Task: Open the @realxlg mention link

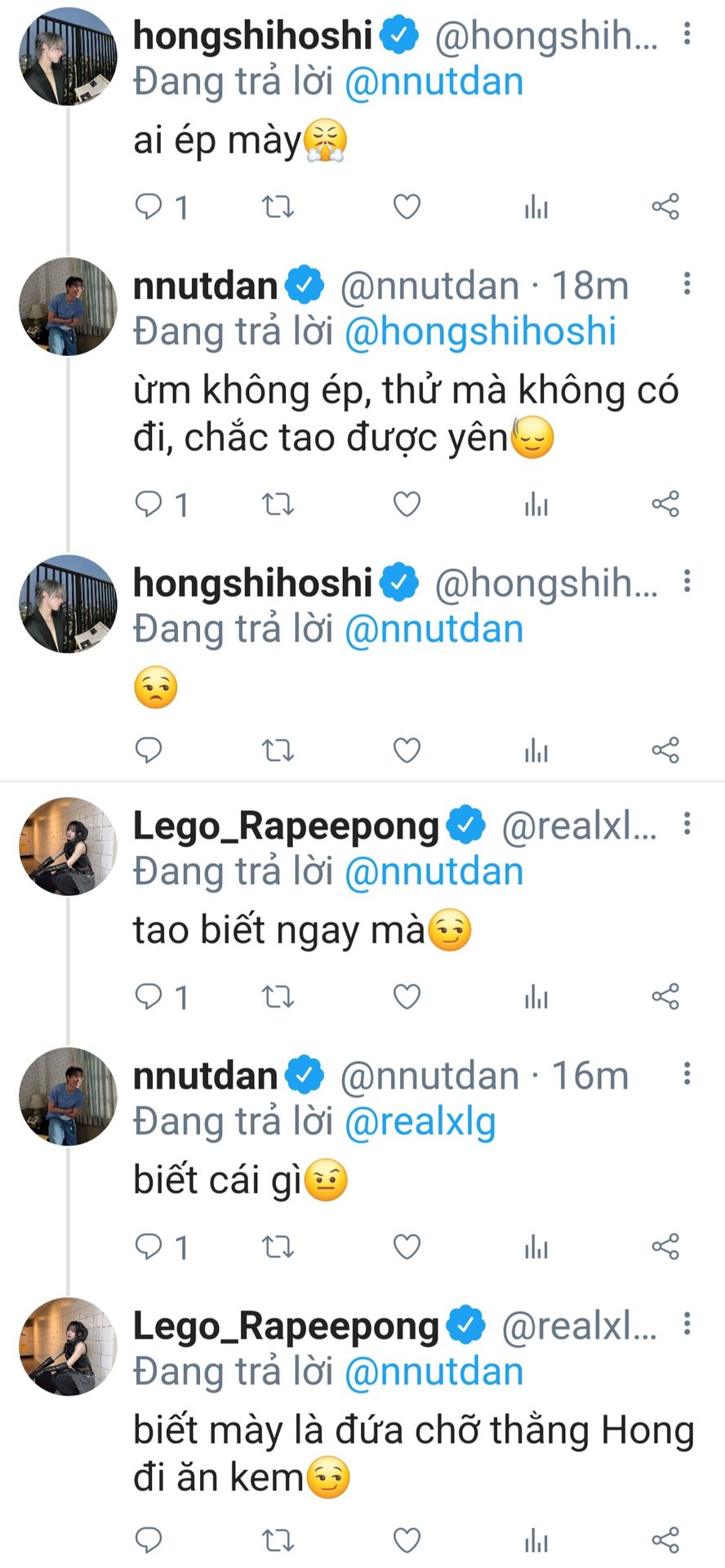Action: (x=420, y=1122)
